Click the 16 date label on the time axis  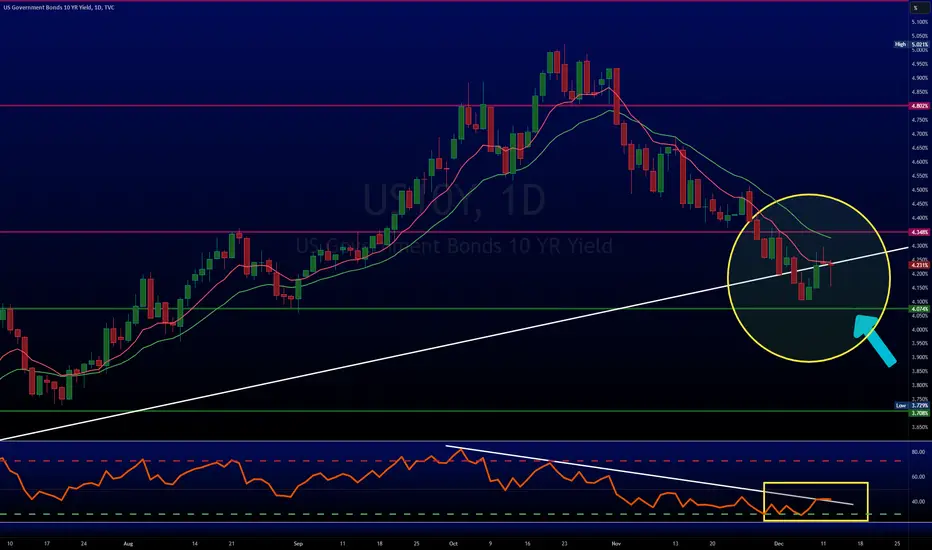[527, 543]
